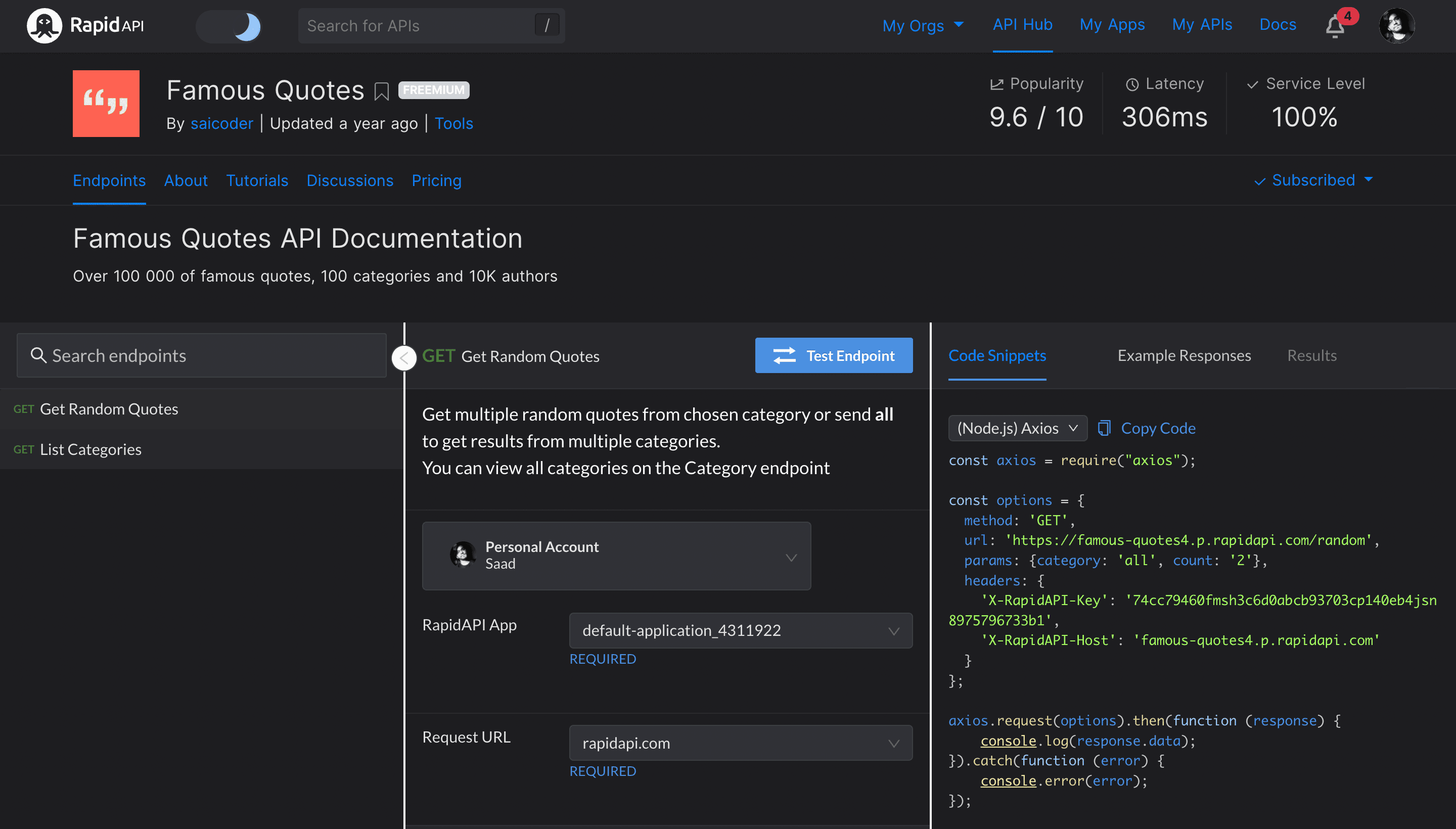Switch to the Example Responses tab
Viewport: 1456px width, 829px height.
pos(1184,355)
